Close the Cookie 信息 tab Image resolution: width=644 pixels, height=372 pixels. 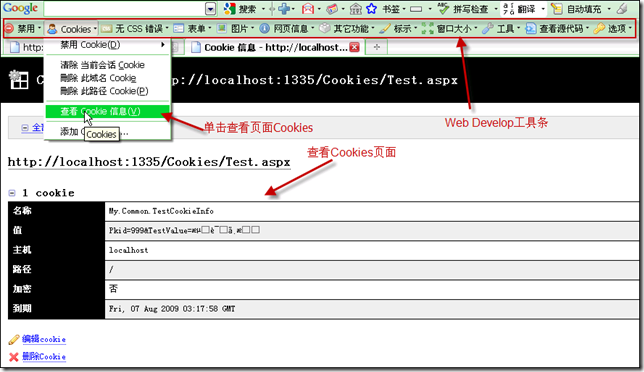[354, 47]
